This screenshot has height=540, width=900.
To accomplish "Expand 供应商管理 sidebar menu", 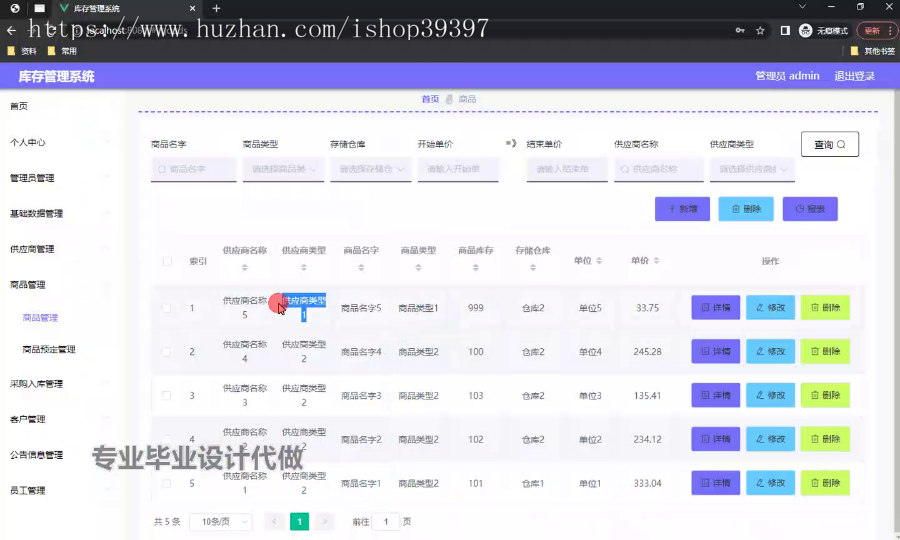I will [60, 249].
